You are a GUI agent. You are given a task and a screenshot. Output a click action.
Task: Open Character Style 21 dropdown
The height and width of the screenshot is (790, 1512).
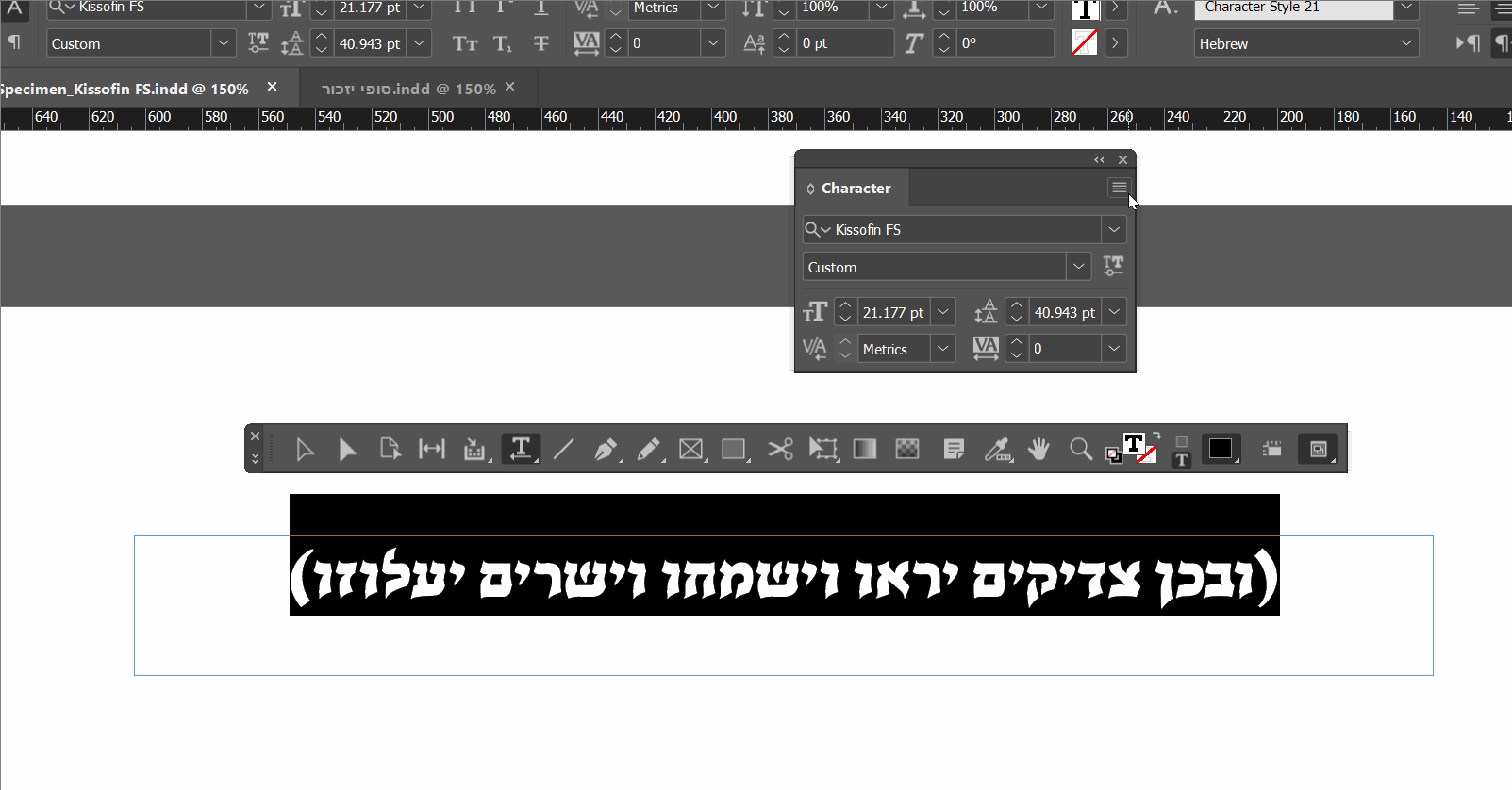coord(1406,8)
